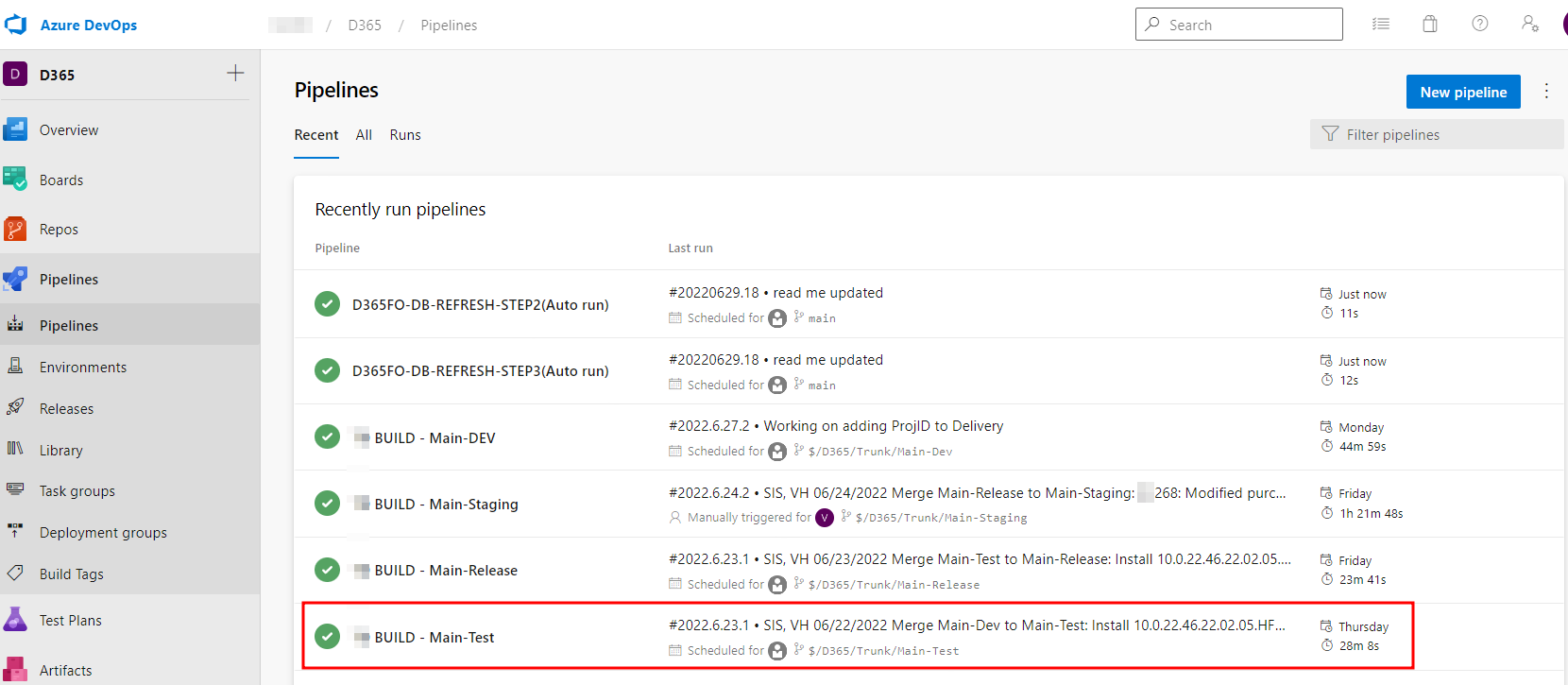The height and width of the screenshot is (685, 1568).
Task: Switch to the Runs tab
Action: (x=405, y=135)
